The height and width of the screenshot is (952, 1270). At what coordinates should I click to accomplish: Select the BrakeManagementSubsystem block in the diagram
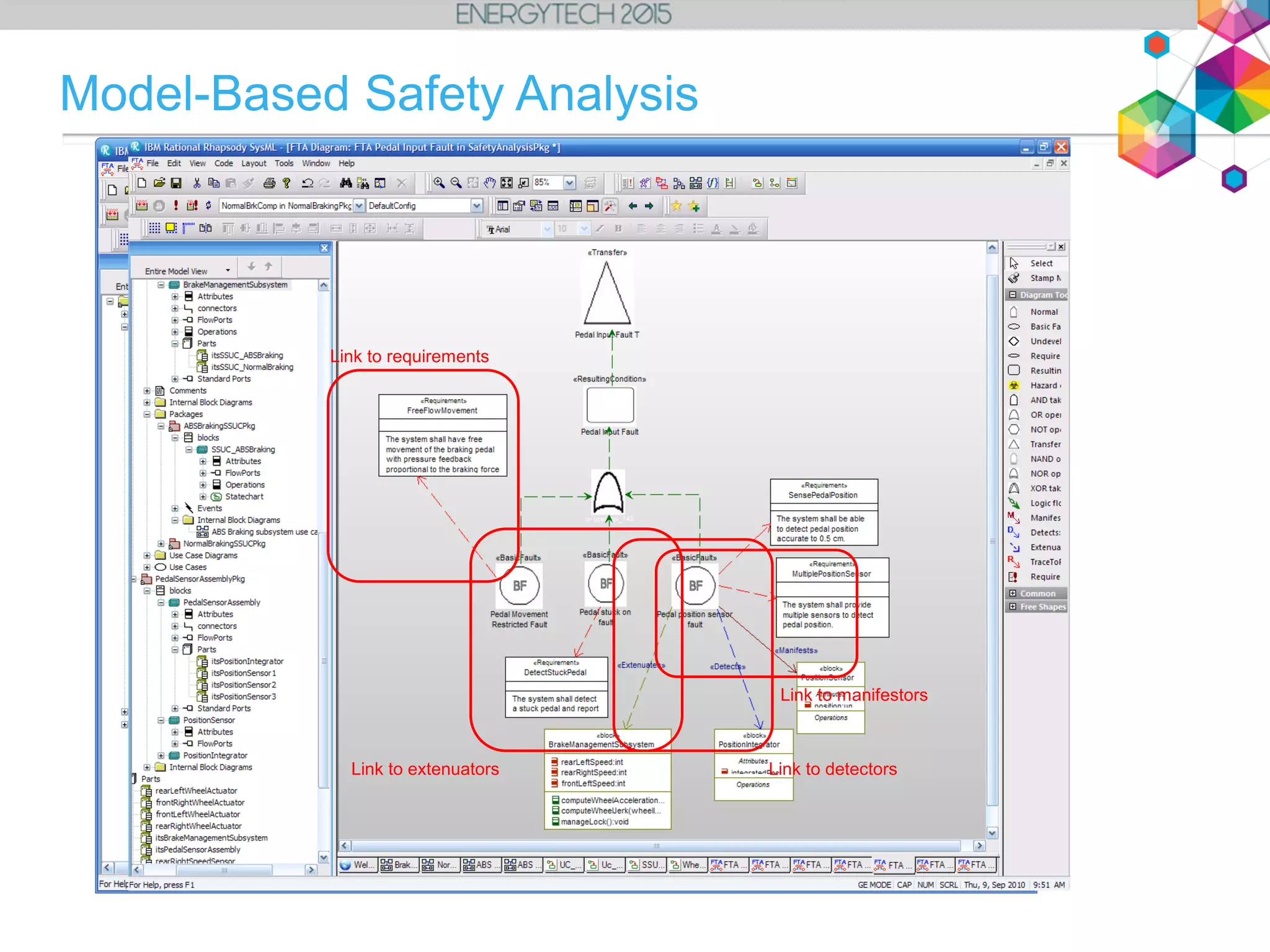click(608, 780)
